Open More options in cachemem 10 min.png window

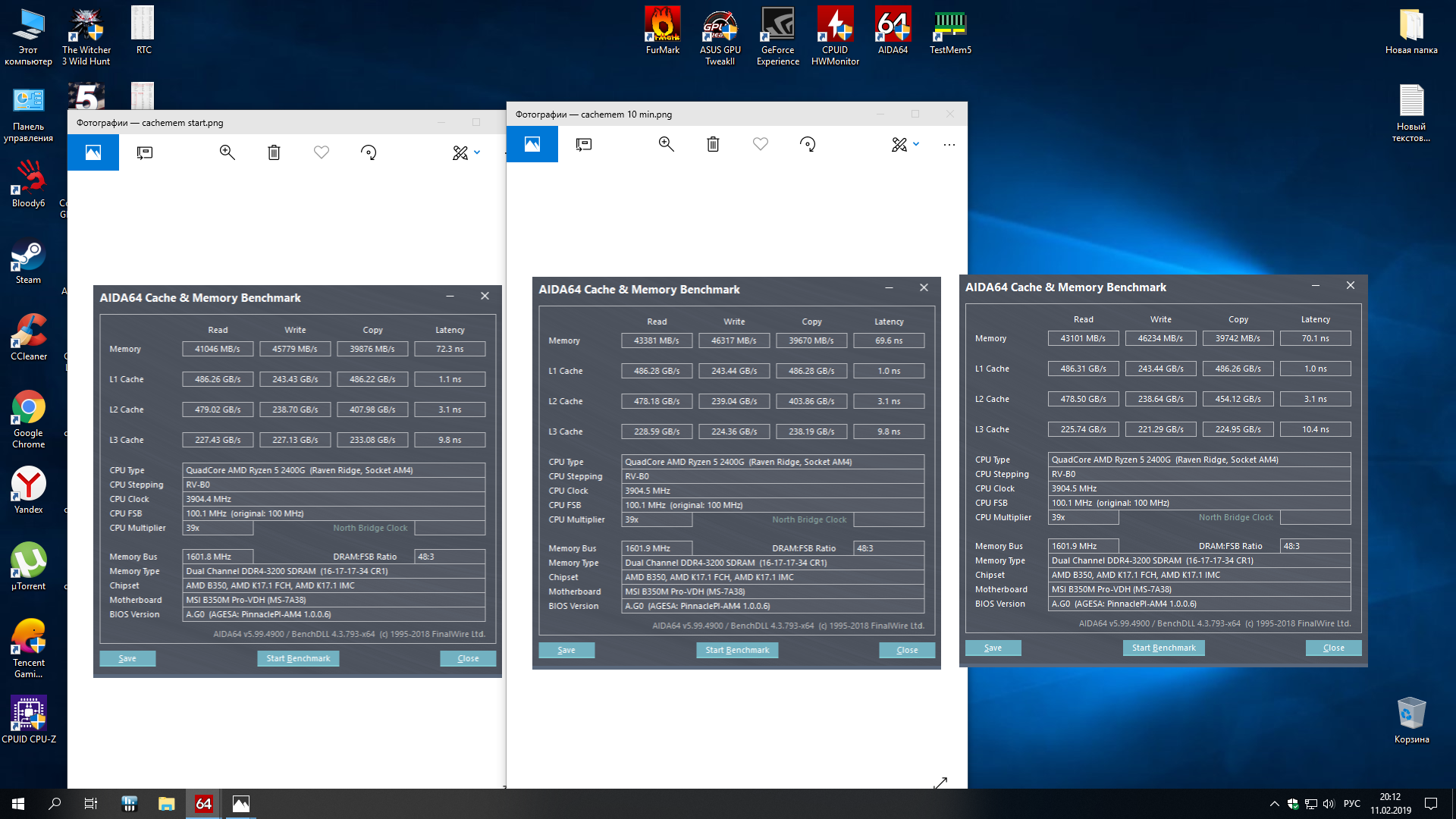(949, 144)
